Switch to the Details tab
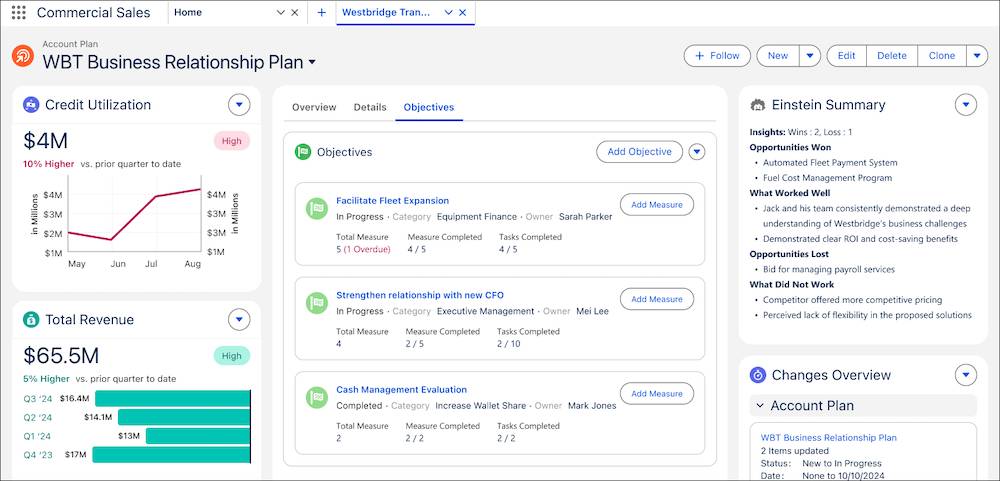Image resolution: width=1000 pixels, height=481 pixels. pos(370,107)
